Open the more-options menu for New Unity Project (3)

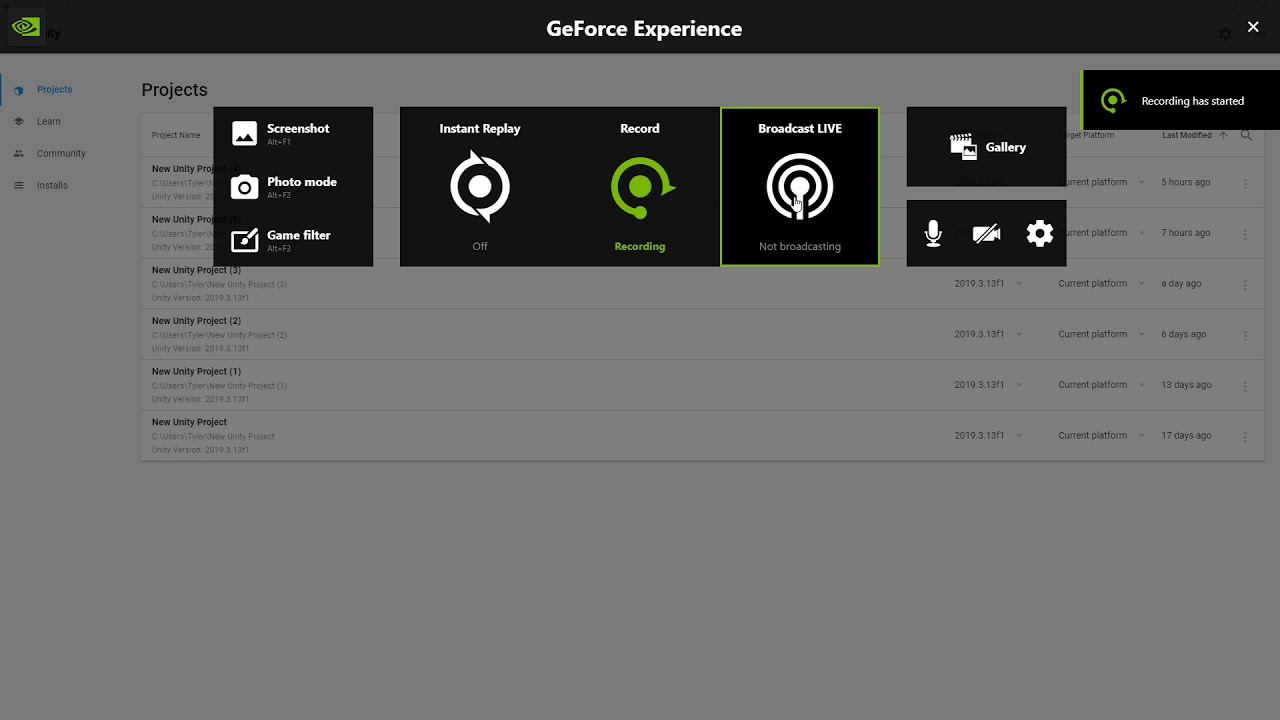tap(1245, 284)
